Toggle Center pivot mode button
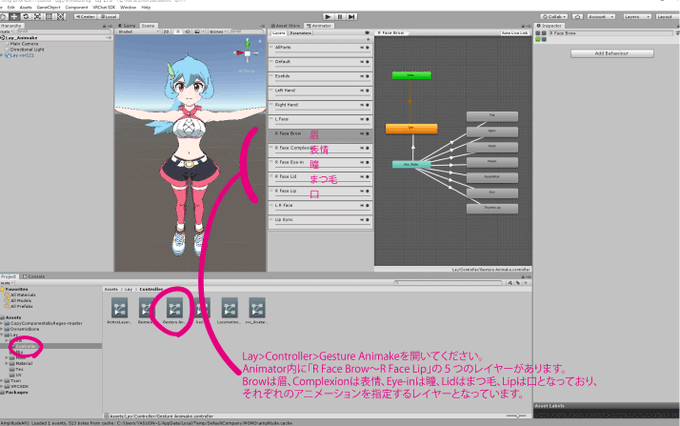680x426 pixels. [85, 16]
